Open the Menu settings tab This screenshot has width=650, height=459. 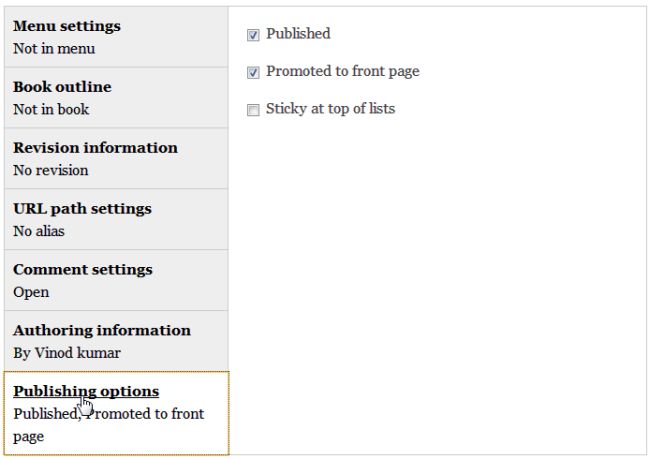(x=67, y=26)
